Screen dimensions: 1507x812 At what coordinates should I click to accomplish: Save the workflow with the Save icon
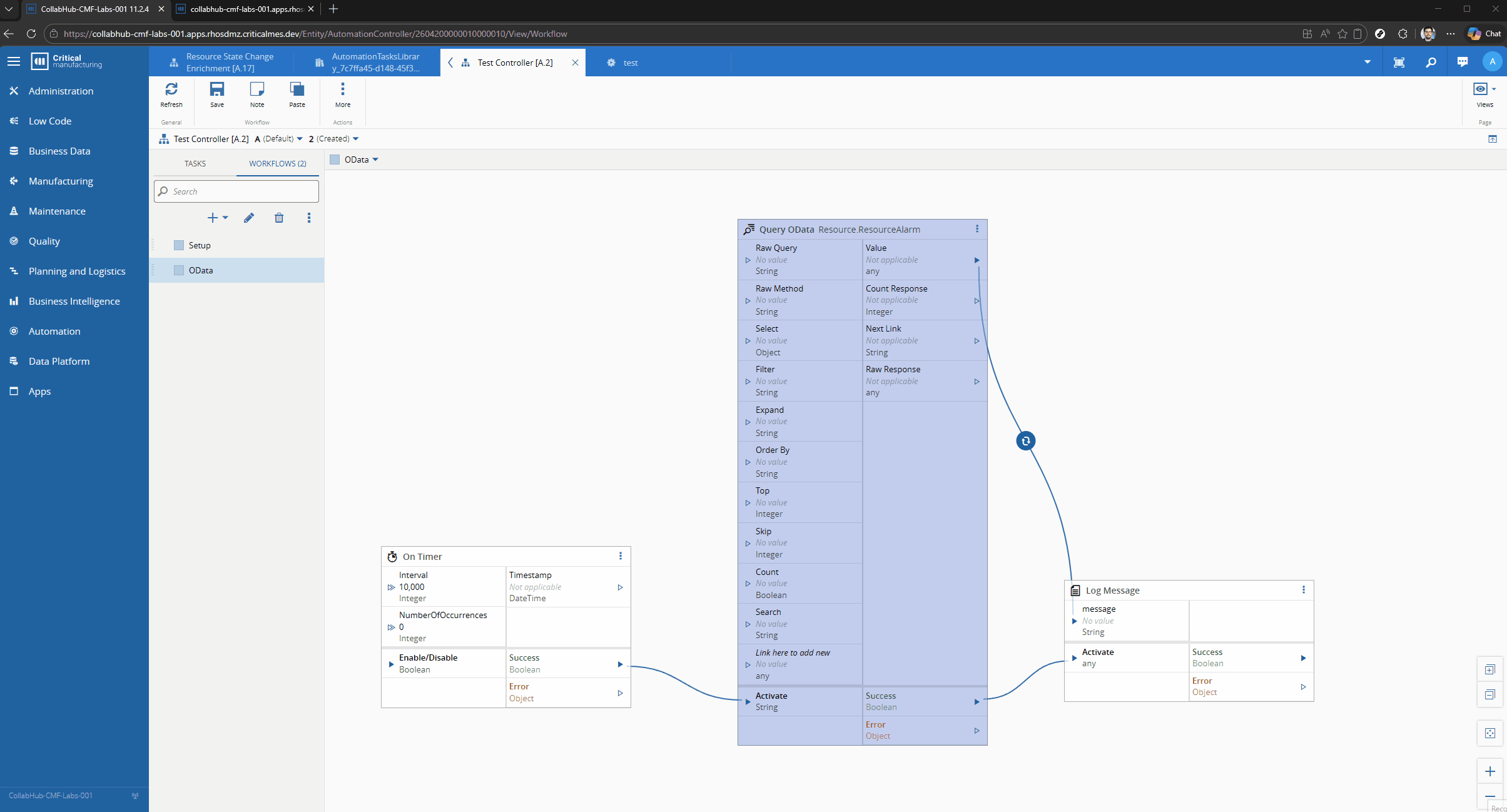click(x=216, y=94)
